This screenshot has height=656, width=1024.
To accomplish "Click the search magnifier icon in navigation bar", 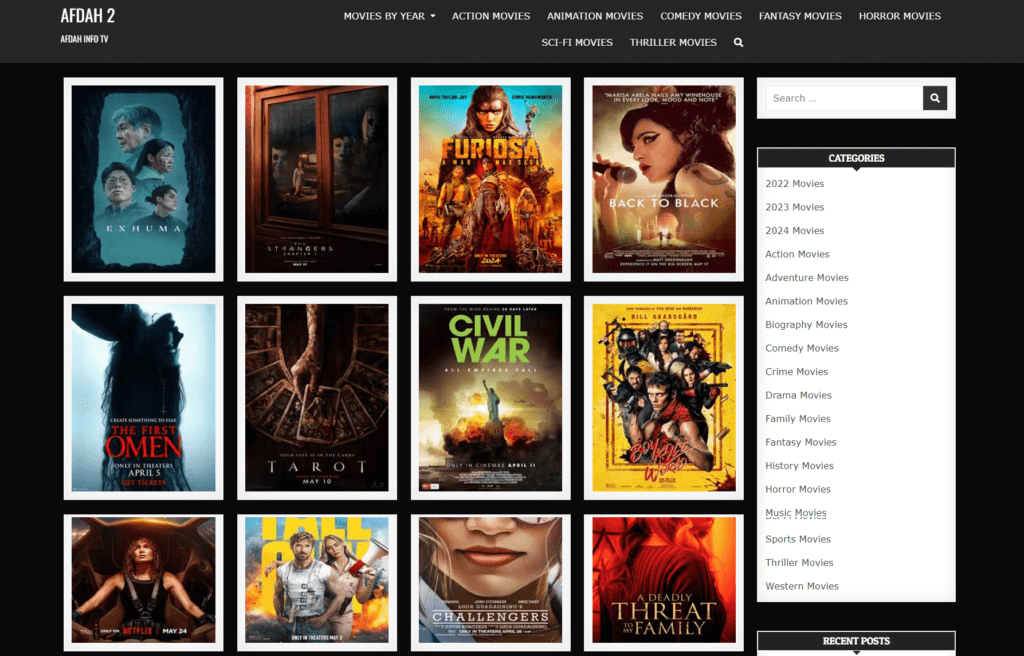I will (738, 43).
